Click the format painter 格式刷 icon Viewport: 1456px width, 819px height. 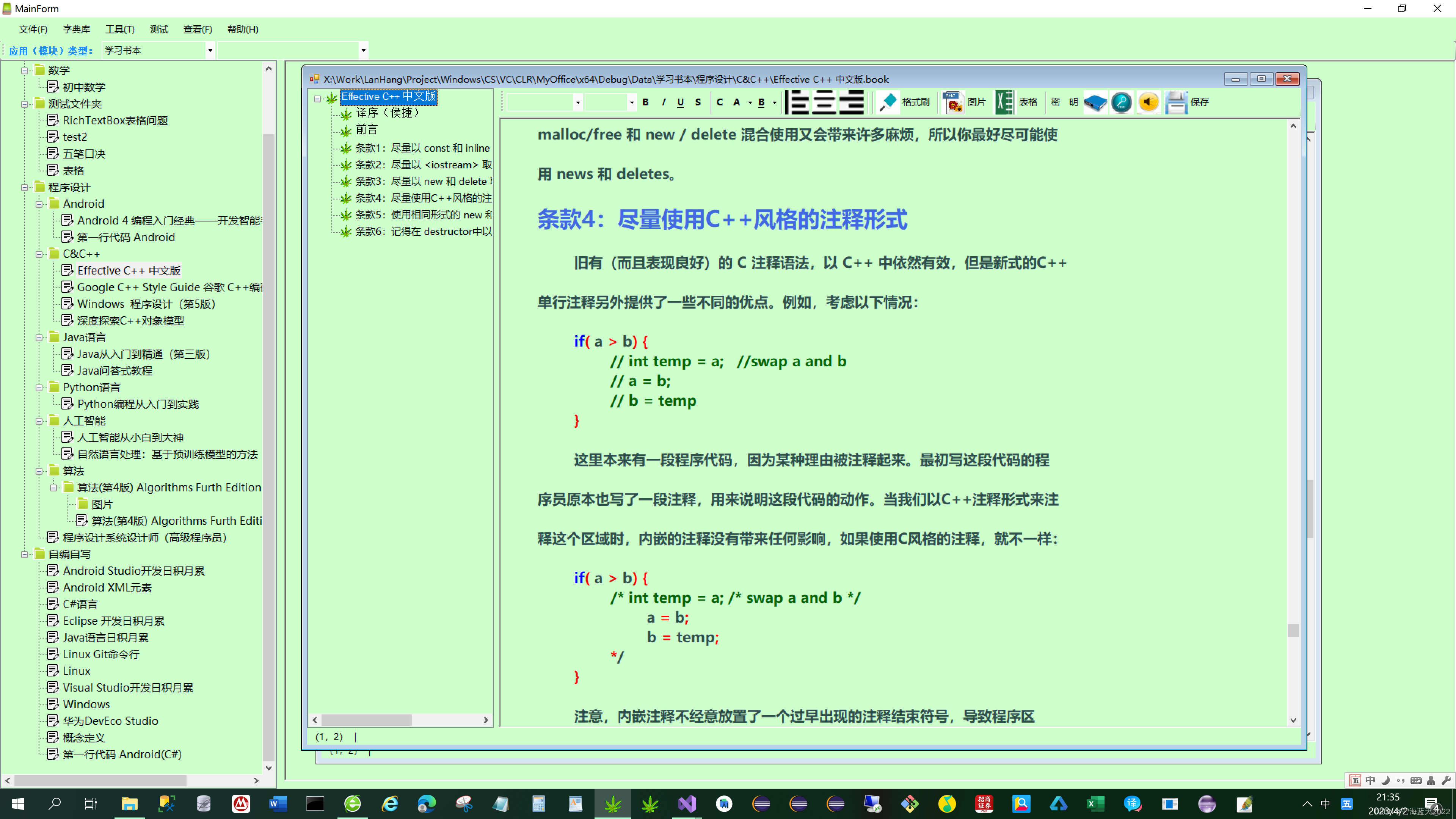[x=887, y=102]
